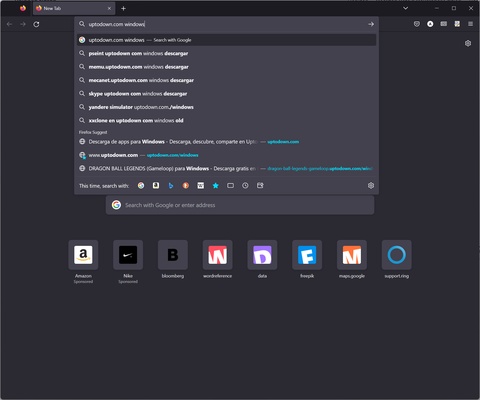480x400 pixels.
Task: Click the Go arrow in address bar
Action: (371, 24)
